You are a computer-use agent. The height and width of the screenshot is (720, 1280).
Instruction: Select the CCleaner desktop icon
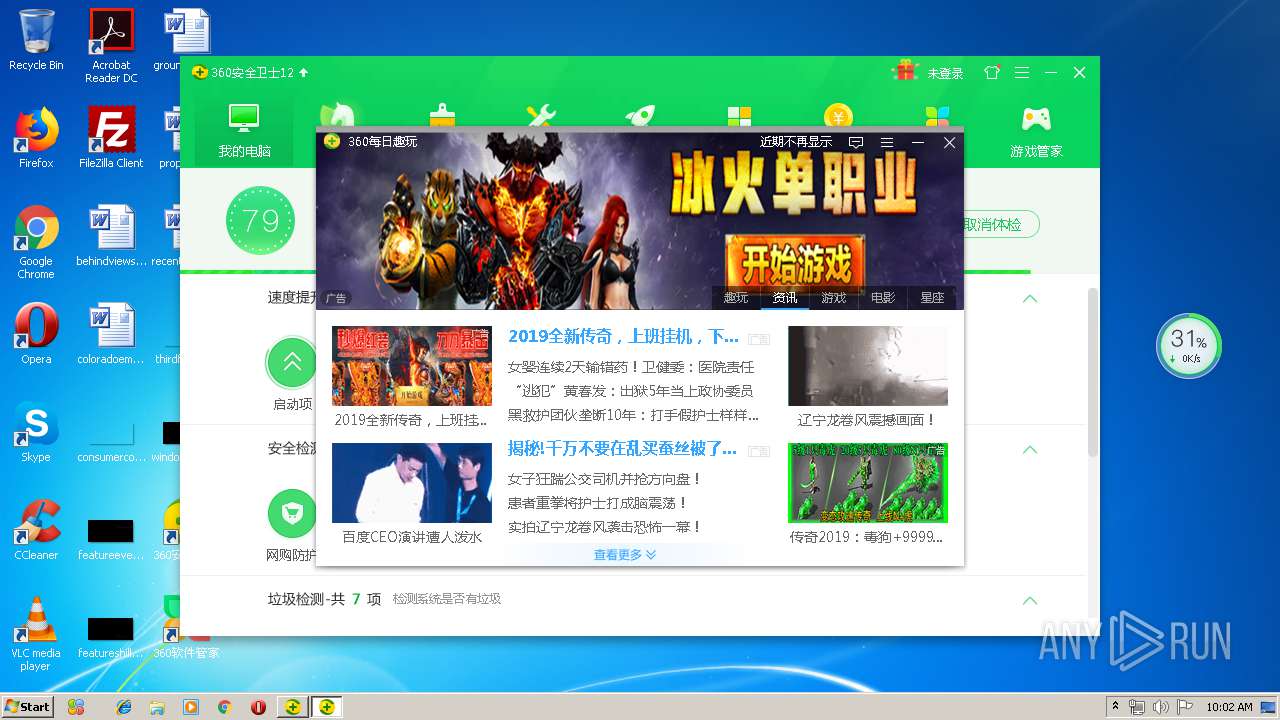point(36,530)
